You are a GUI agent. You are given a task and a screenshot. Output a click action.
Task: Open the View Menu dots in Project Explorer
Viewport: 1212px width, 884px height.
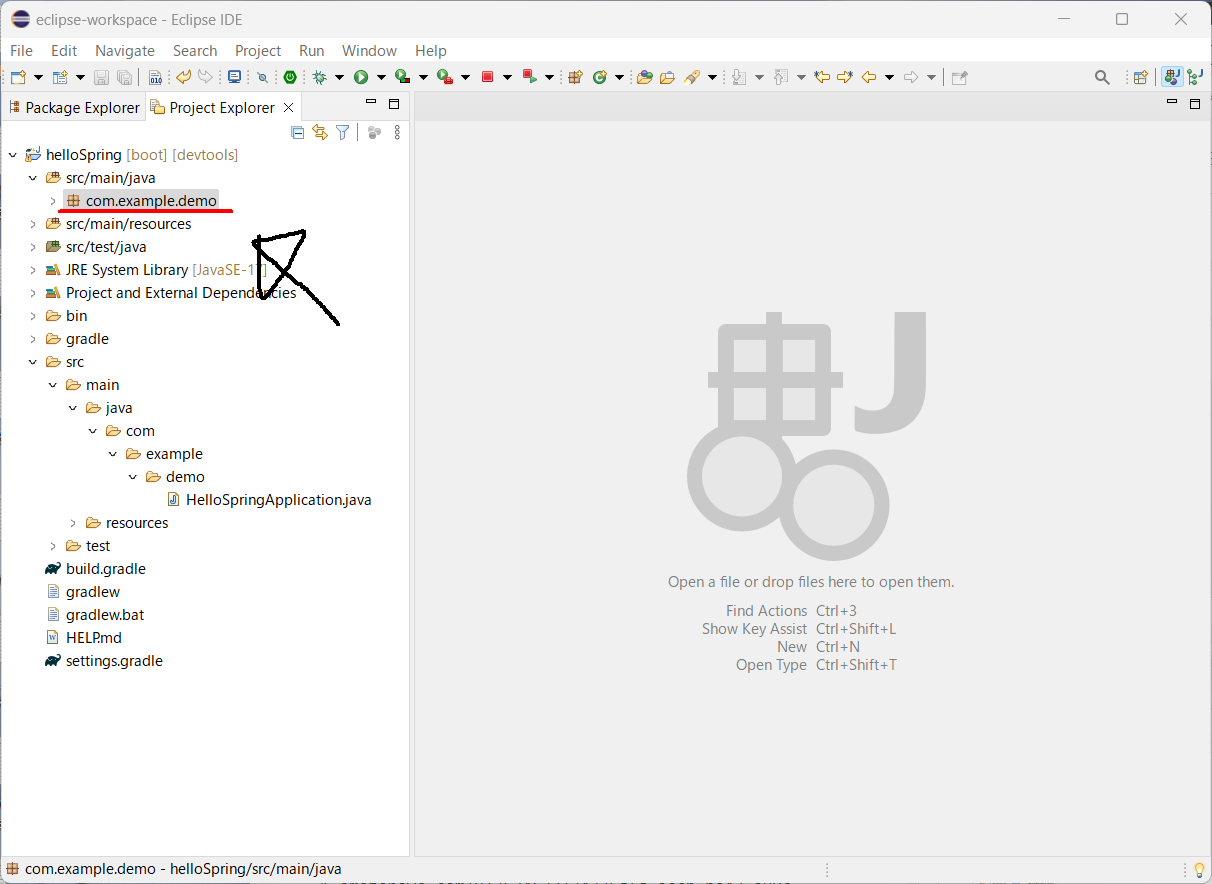pos(397,132)
